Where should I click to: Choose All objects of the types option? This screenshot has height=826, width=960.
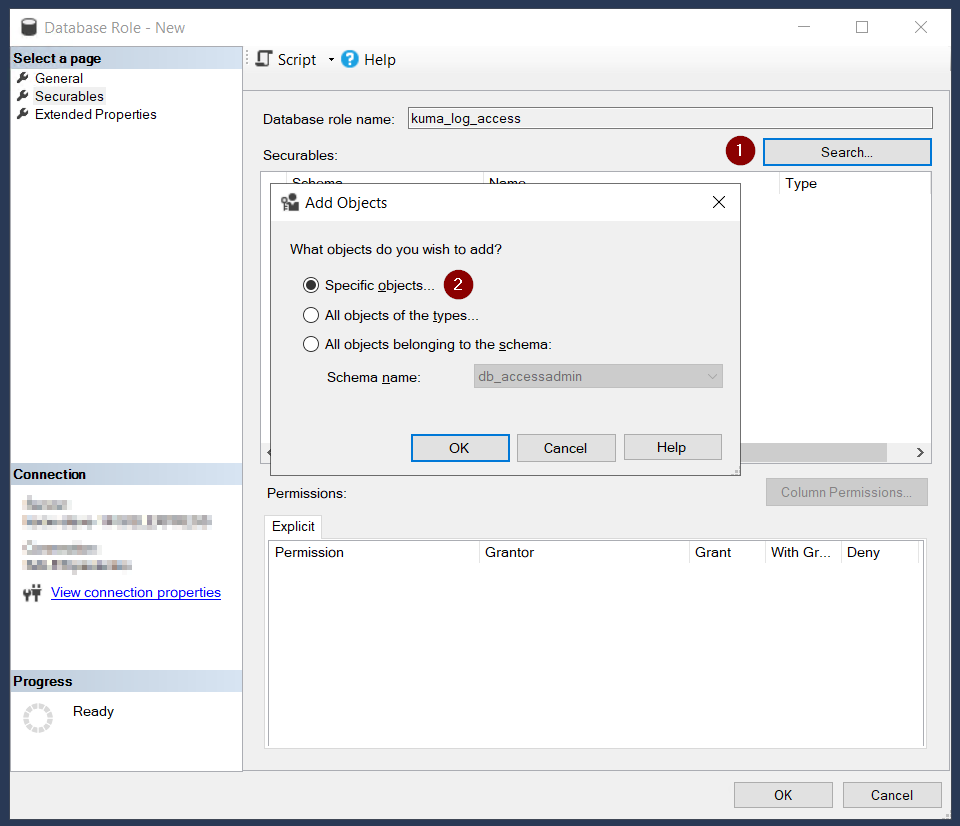click(311, 315)
